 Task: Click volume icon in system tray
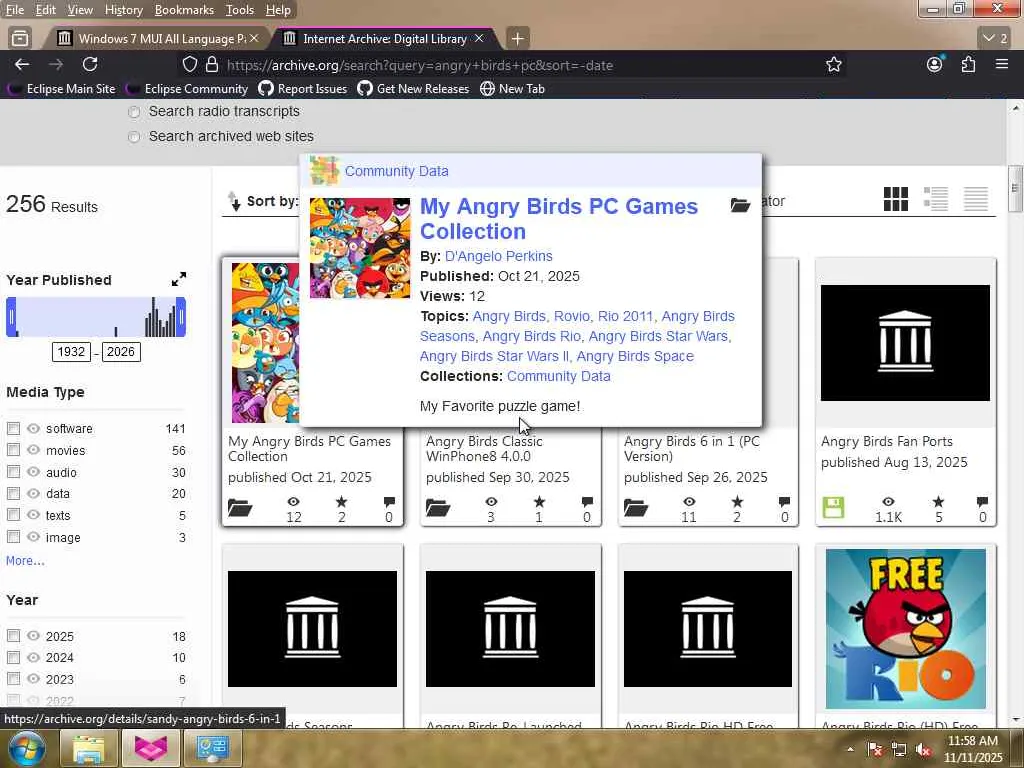point(923,750)
